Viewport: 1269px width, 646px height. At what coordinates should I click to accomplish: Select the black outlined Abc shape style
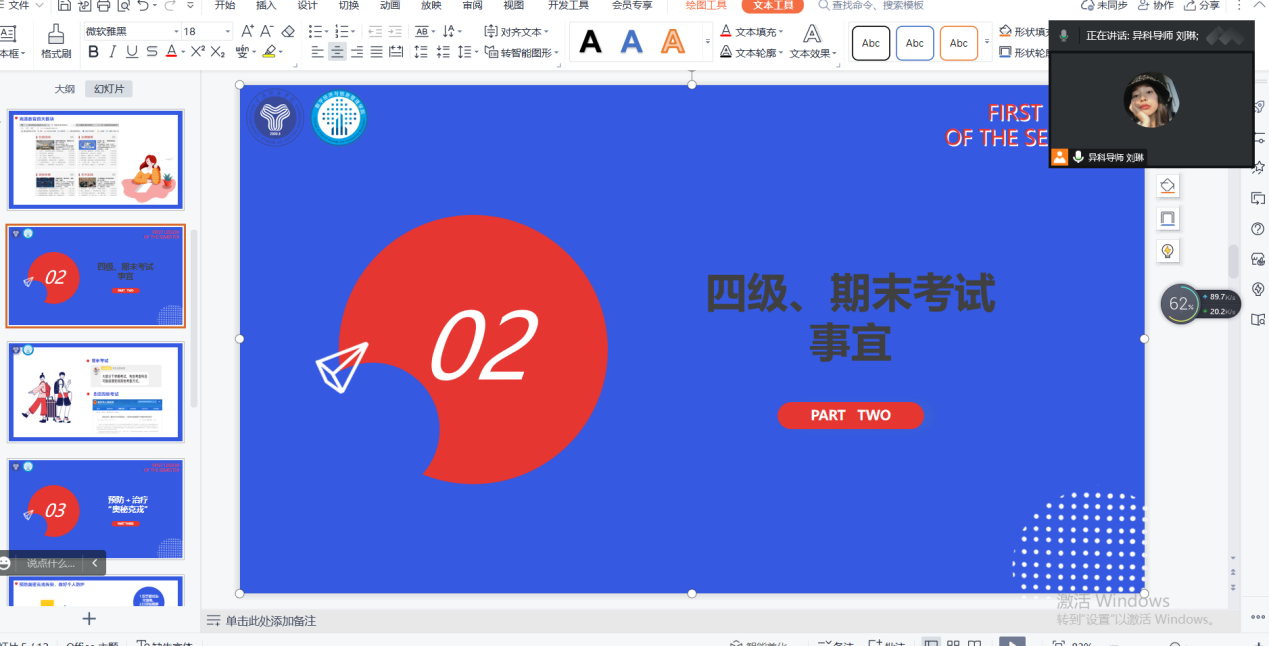pos(871,43)
